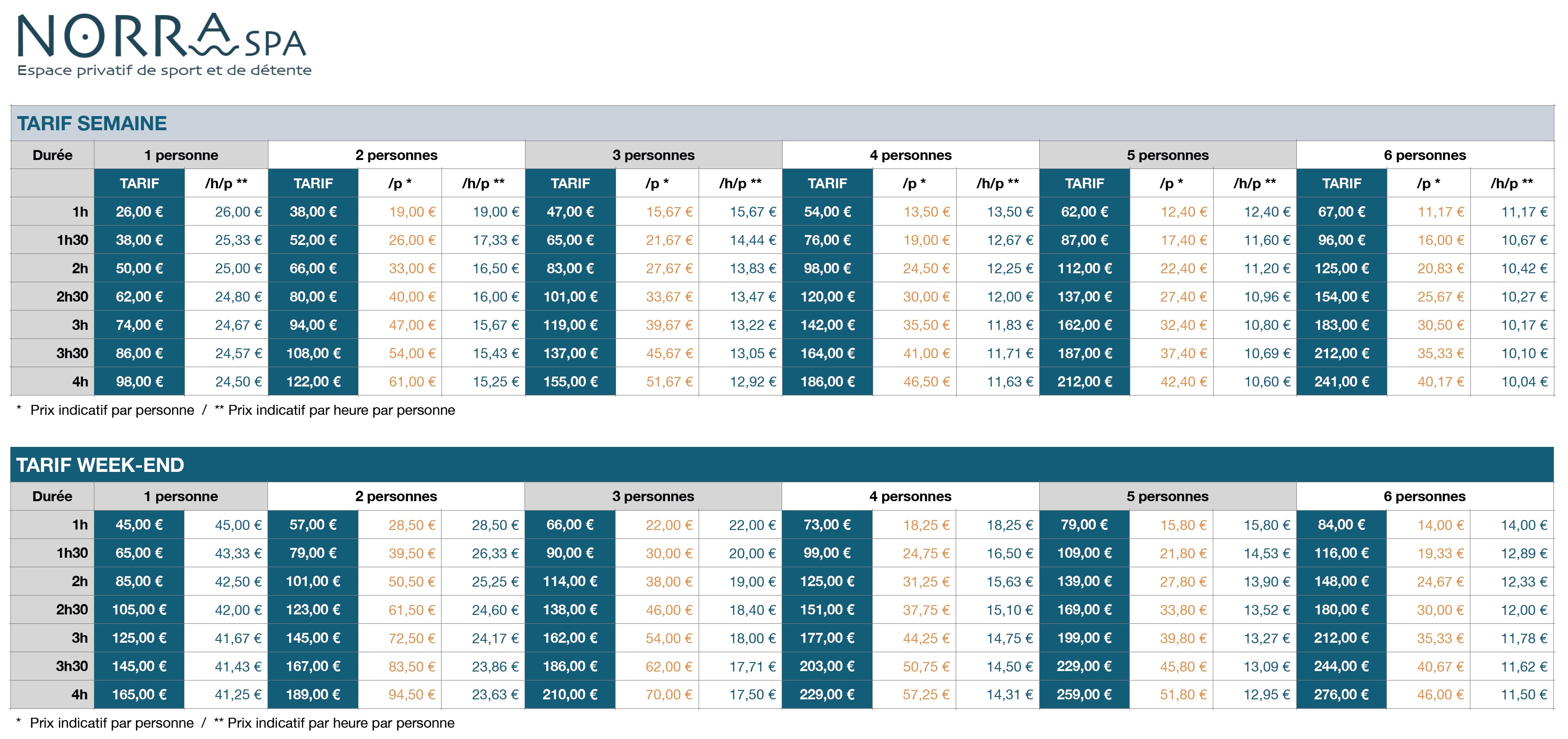Screen dimensions: 1568x739
Task: Click the weekday 155,00 € three-person tarif
Action: pyautogui.click(x=570, y=382)
